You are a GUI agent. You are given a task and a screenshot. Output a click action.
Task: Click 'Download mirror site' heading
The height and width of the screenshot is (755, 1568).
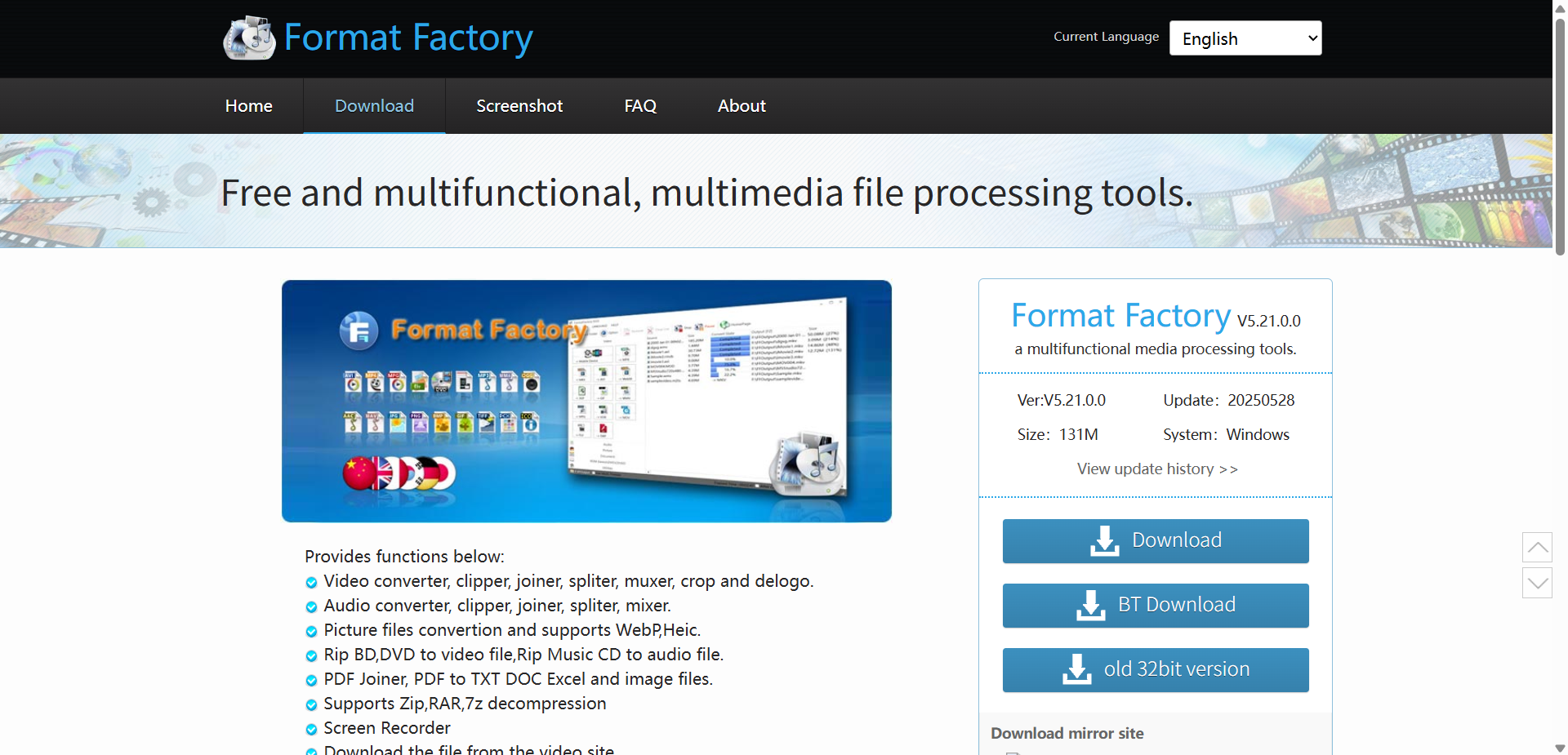point(1067,733)
